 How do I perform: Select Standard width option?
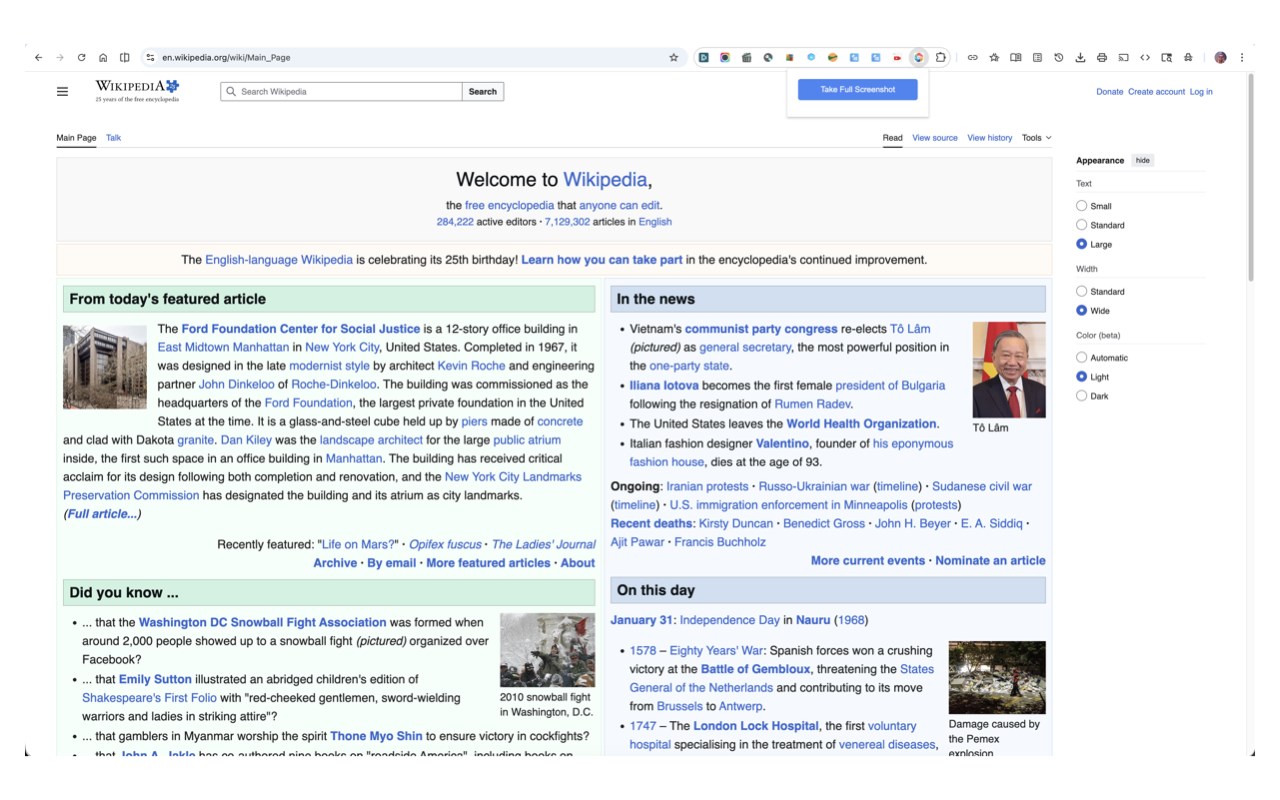(x=1081, y=291)
